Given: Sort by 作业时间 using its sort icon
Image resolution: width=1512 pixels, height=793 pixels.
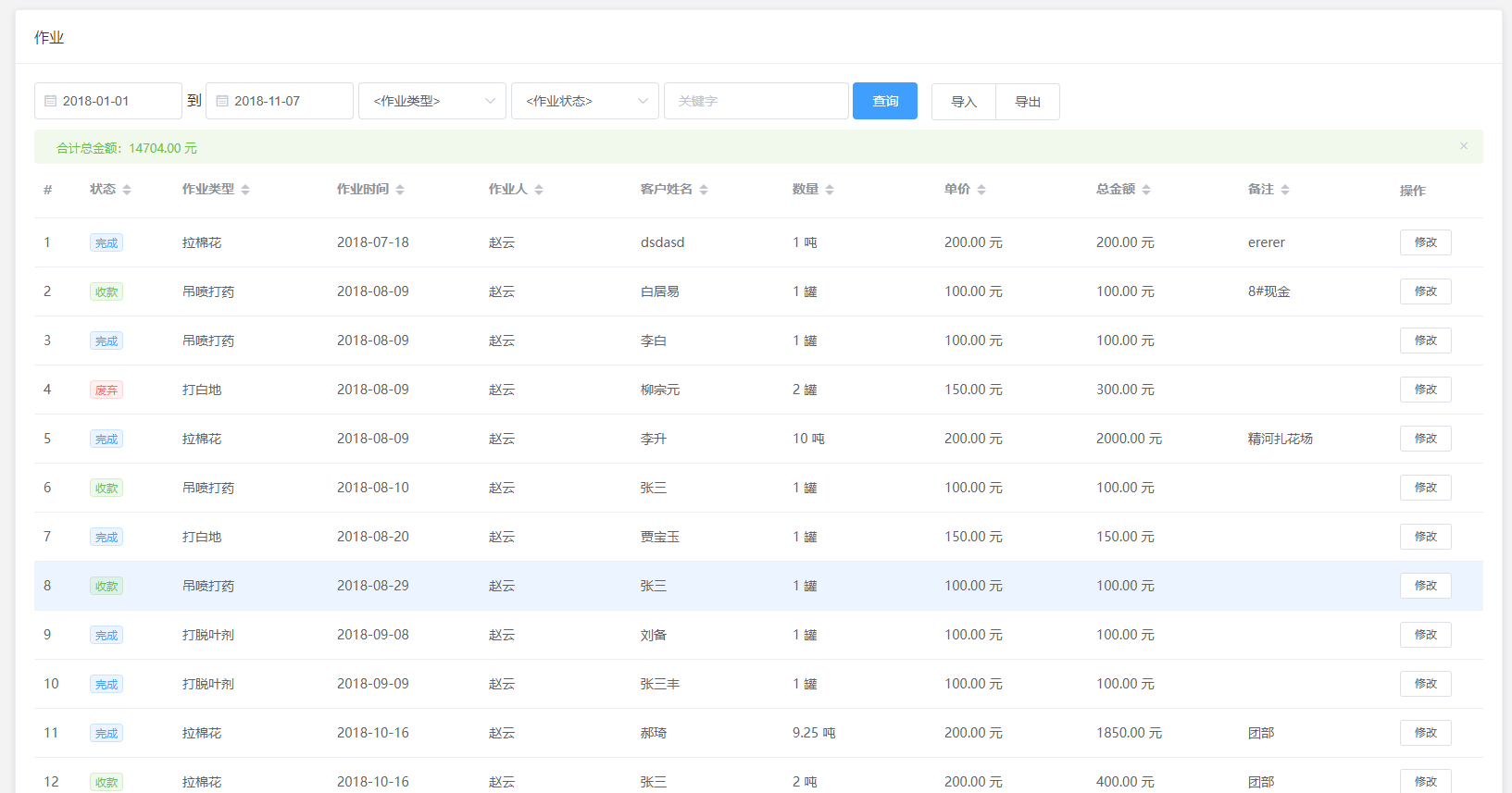Looking at the screenshot, I should tap(400, 190).
